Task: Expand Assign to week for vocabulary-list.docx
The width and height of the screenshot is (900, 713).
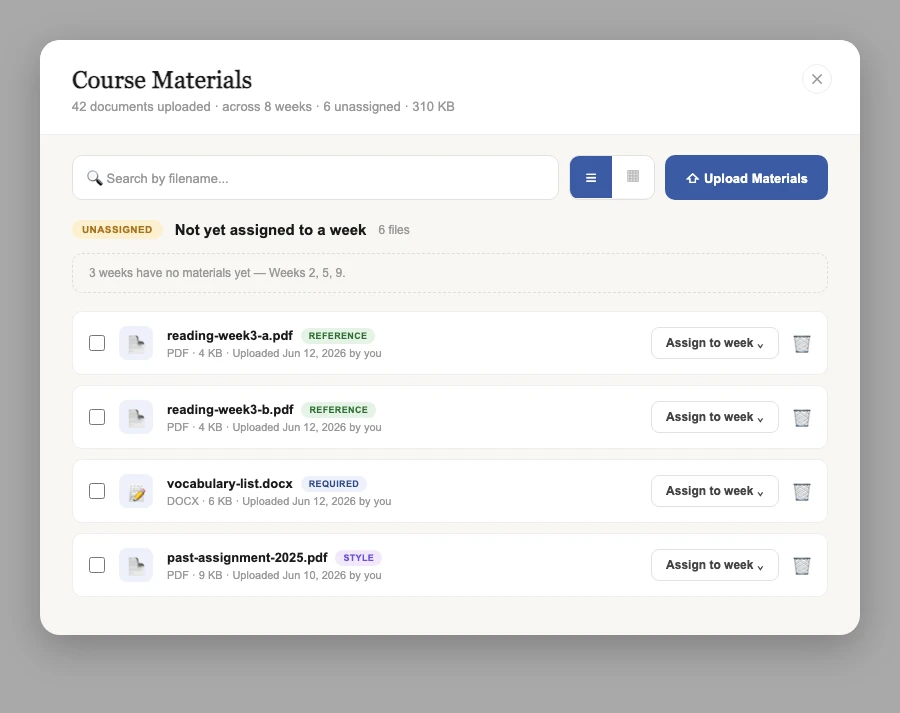Action: pos(715,491)
